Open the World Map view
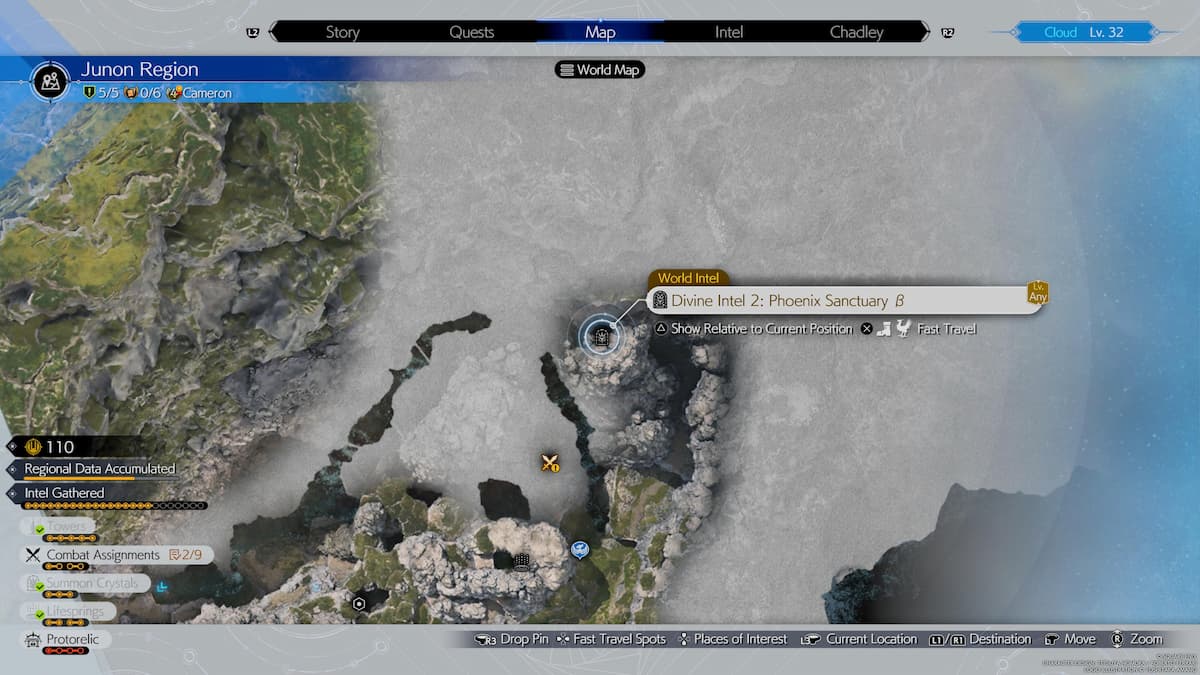Image resolution: width=1200 pixels, height=675 pixels. (600, 70)
